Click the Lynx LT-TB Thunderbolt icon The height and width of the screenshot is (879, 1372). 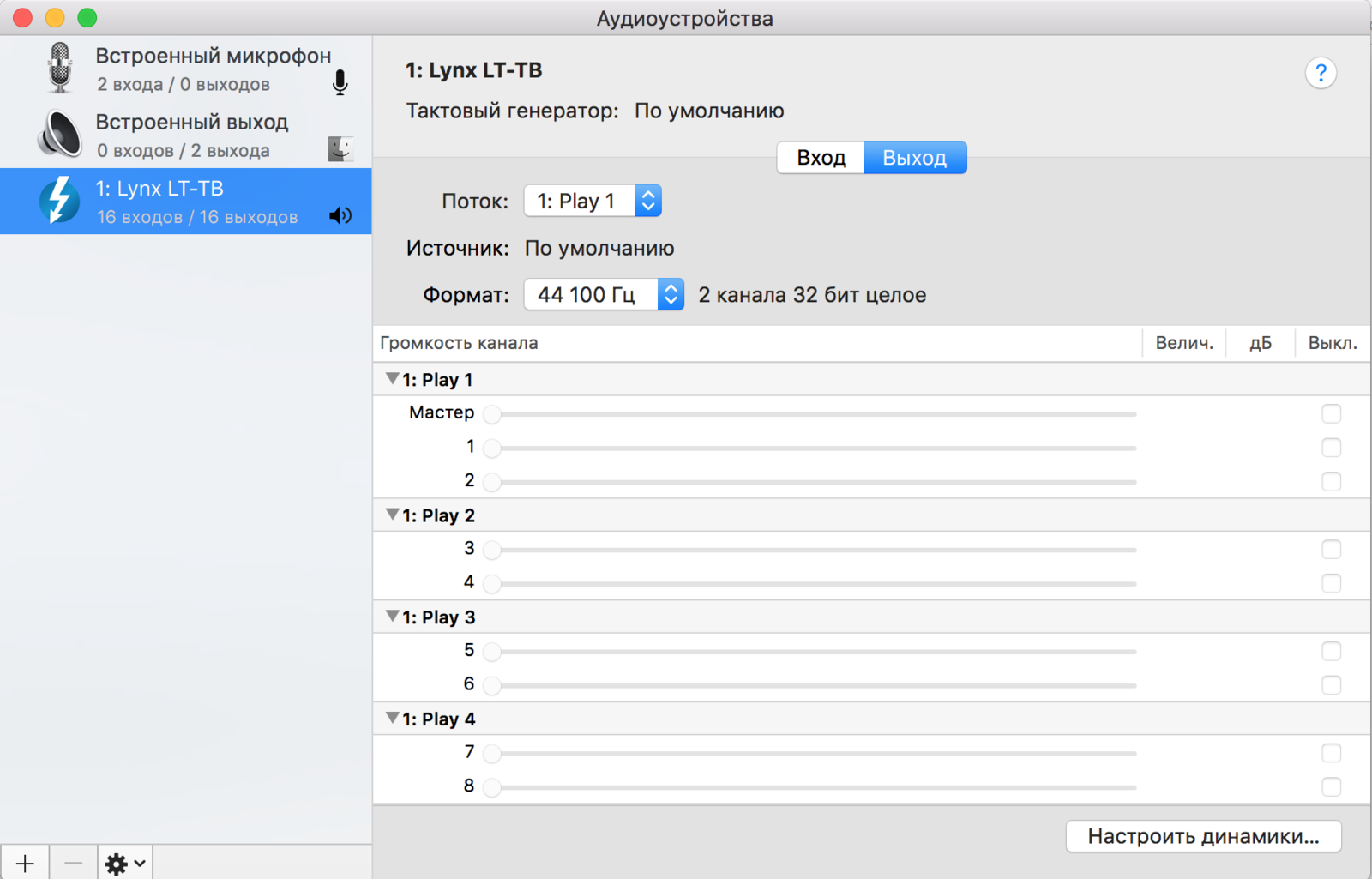tap(59, 200)
